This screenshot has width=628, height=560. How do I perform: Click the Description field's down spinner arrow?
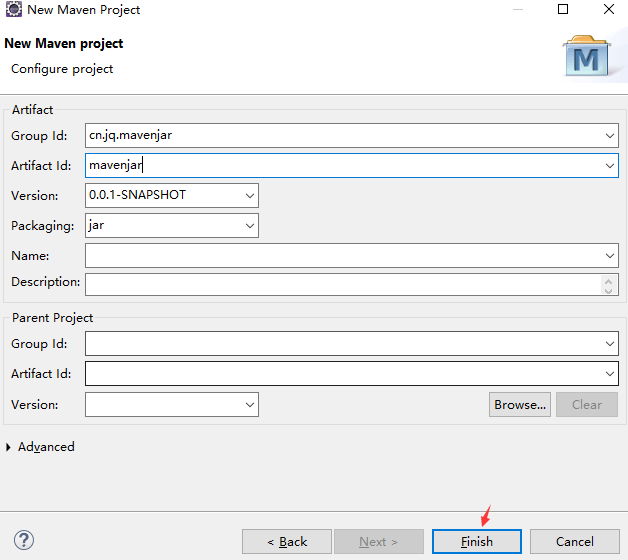pos(608,290)
